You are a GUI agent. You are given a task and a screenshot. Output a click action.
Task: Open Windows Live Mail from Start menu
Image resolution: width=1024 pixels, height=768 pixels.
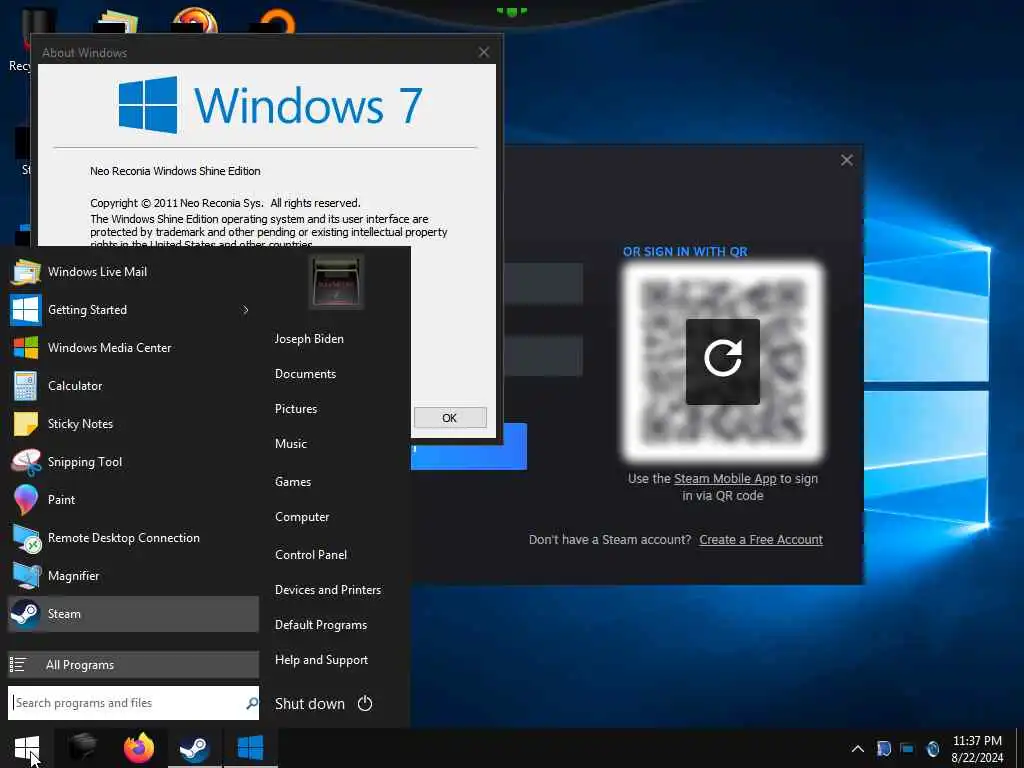133,272
